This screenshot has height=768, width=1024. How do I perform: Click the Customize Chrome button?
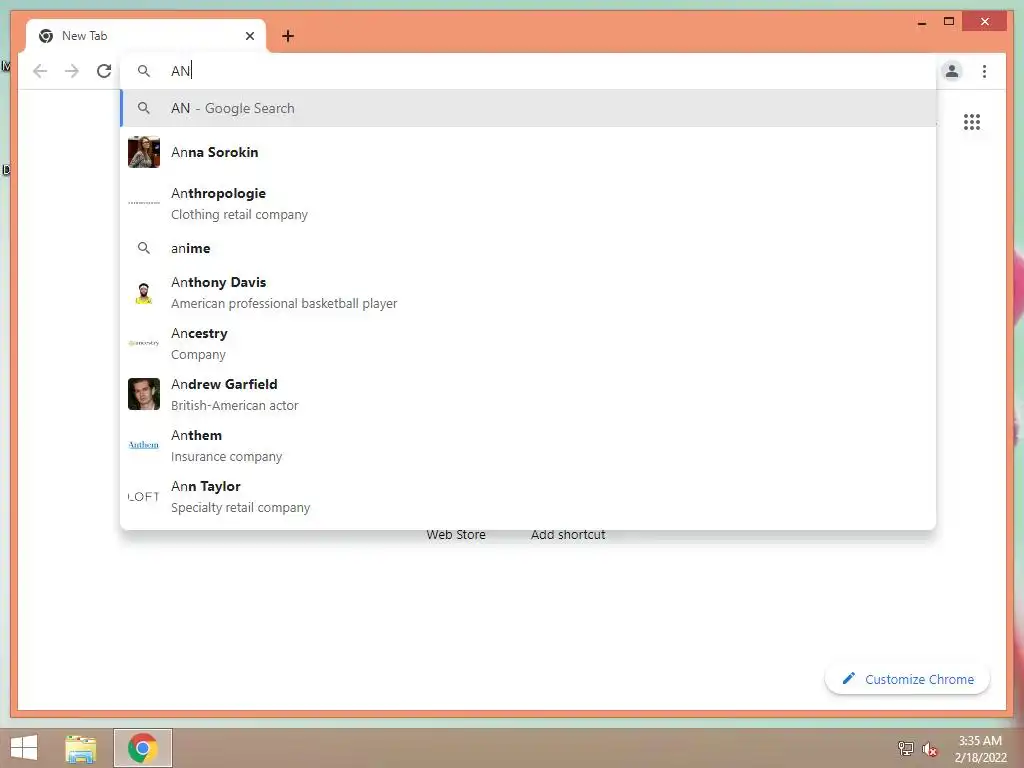click(x=908, y=679)
